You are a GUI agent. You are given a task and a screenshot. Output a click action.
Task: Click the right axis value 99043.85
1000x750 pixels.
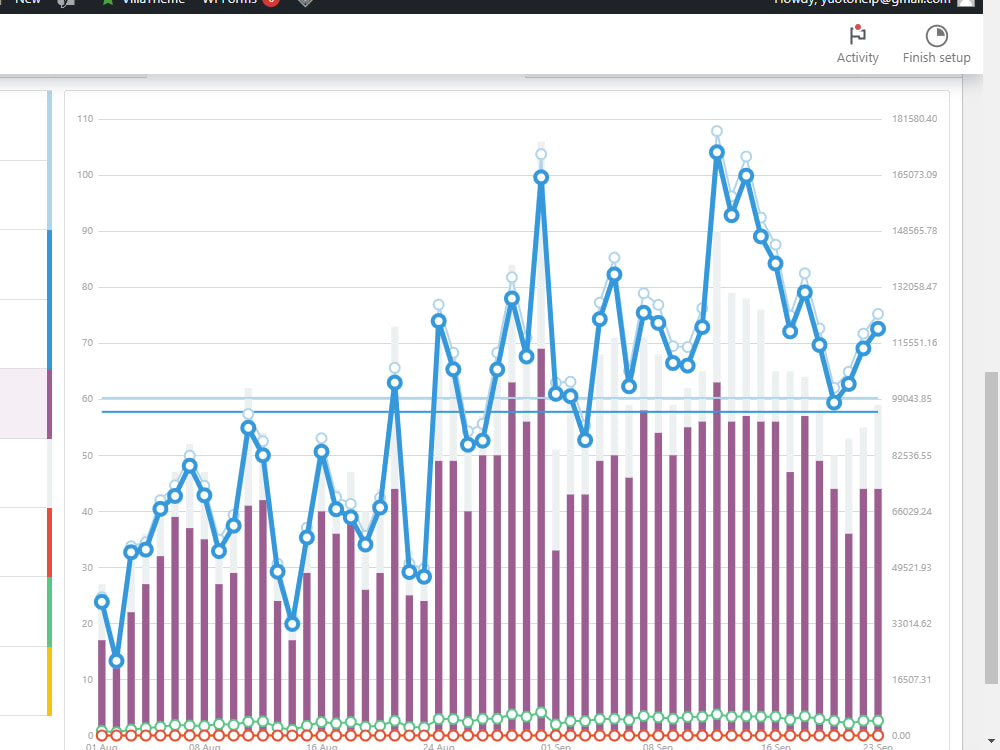click(912, 399)
